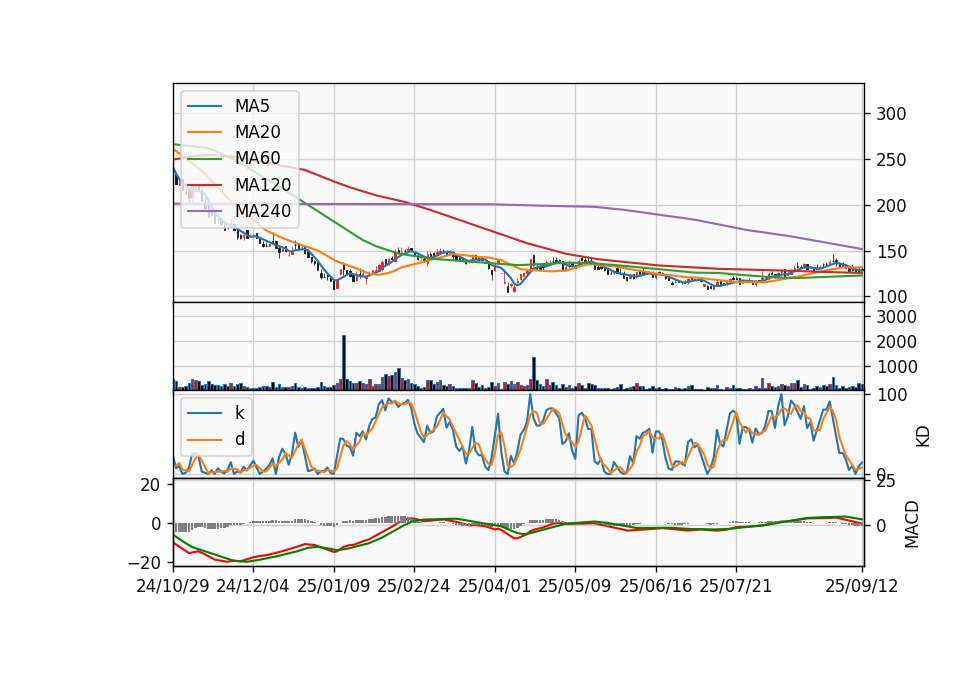The image size is (960, 690).
Task: Click the MACD axis title
Action: pyautogui.click(x=912, y=524)
